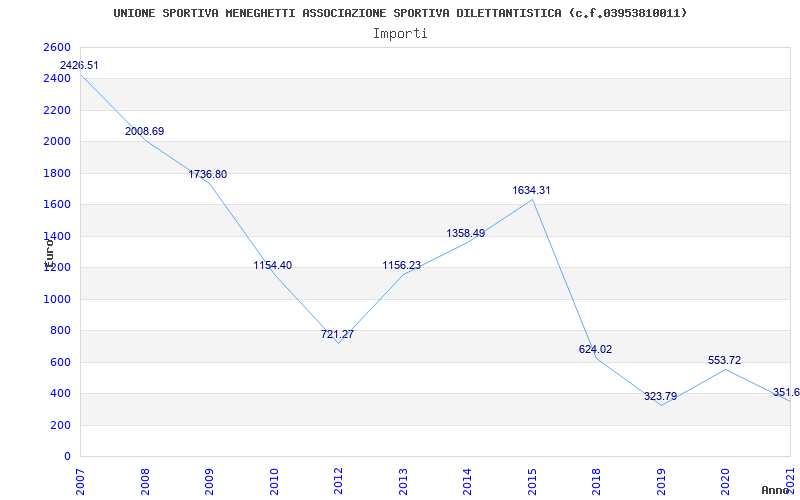Select data label 323.79
This screenshot has height=500, width=800.
(x=660, y=396)
